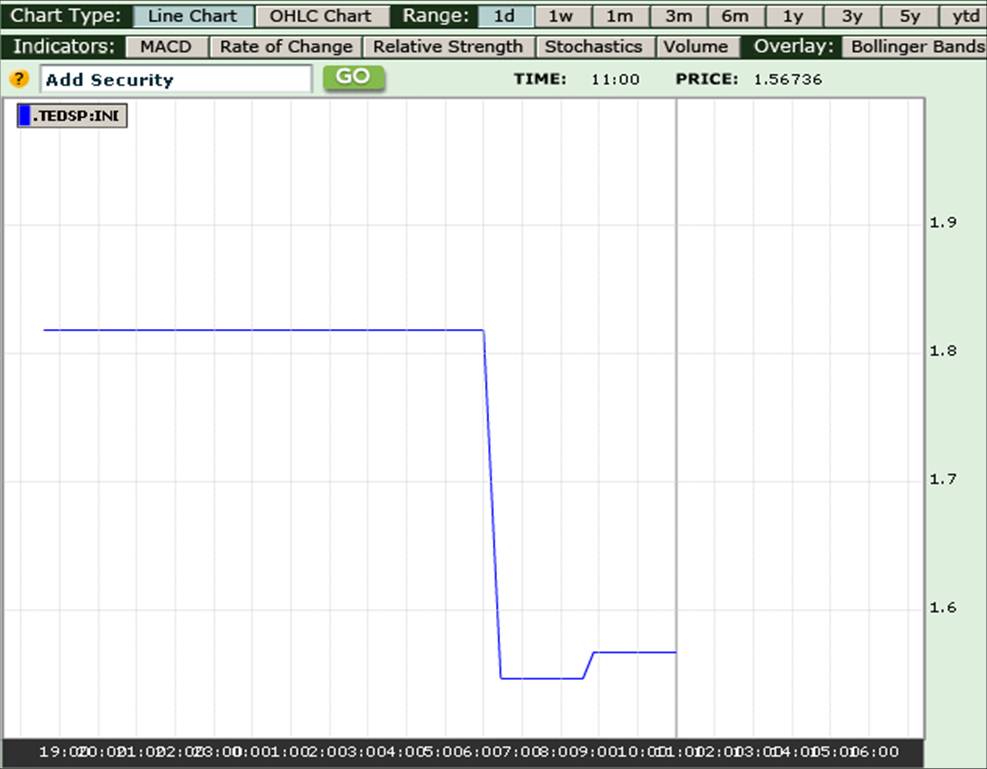Click the green GO button

[x=354, y=78]
